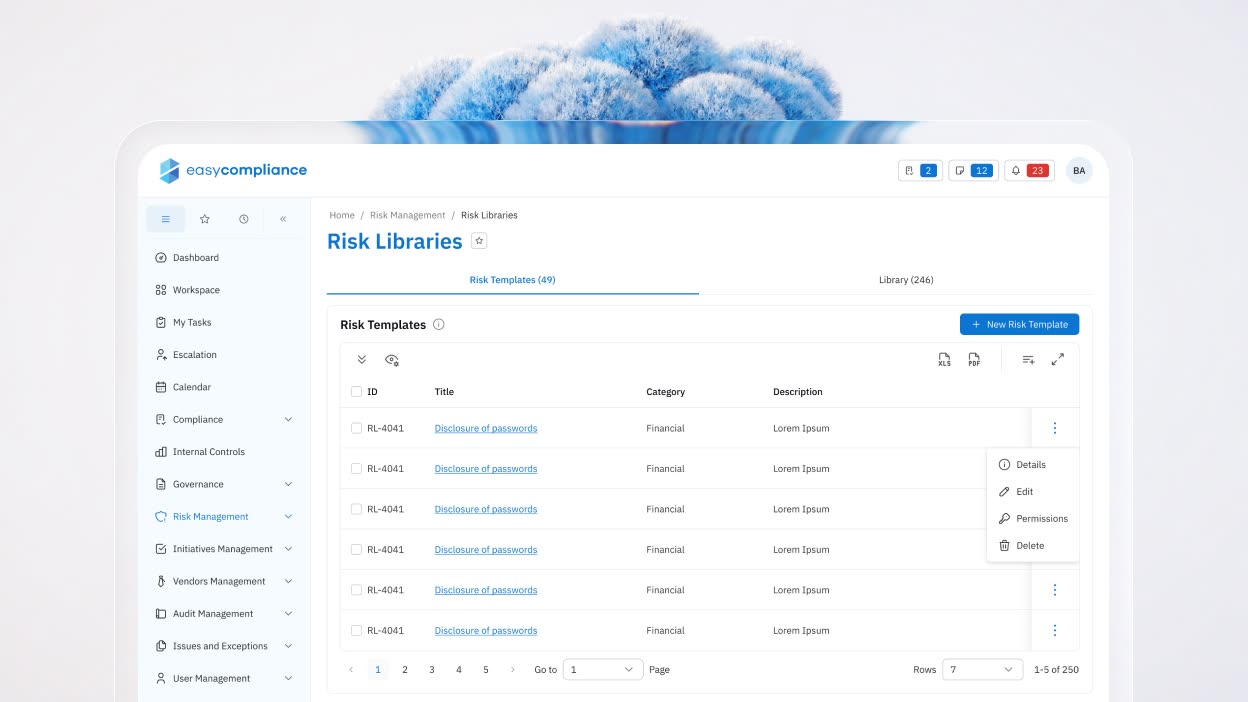Screen dimensions: 1248x702
Task: Click the add-column list icon in table toolbar
Action: tap(1028, 360)
